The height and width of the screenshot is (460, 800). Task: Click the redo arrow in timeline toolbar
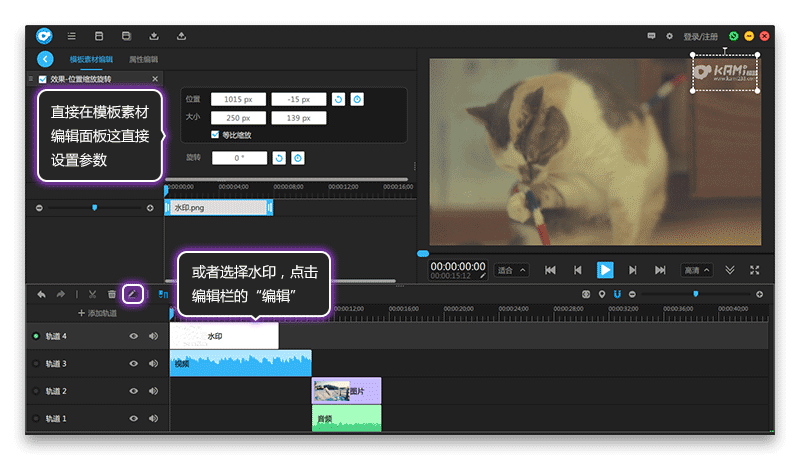click(x=61, y=294)
